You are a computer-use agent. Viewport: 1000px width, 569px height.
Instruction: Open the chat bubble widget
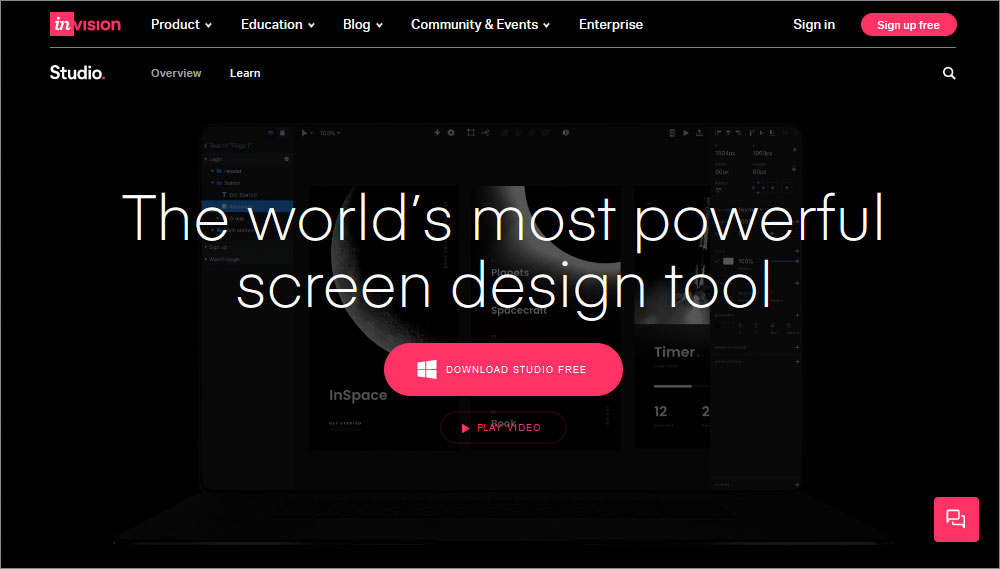(956, 519)
